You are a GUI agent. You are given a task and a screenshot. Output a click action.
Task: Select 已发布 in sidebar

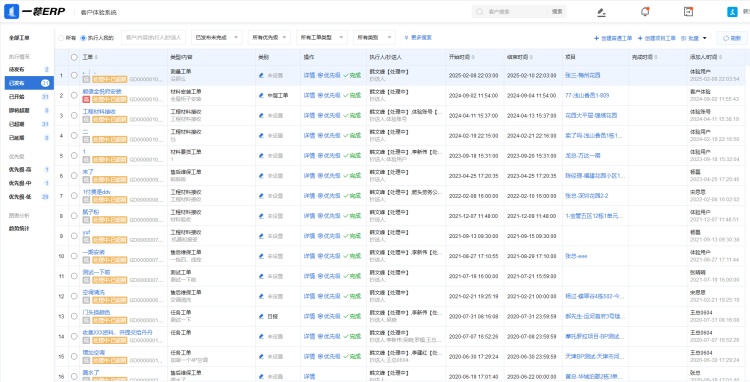pyautogui.click(x=29, y=83)
